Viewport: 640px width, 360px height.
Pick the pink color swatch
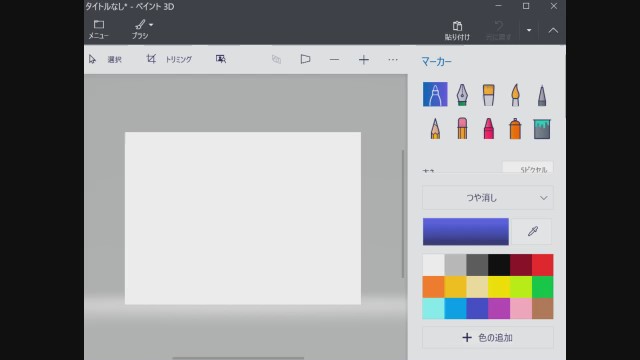click(521, 308)
